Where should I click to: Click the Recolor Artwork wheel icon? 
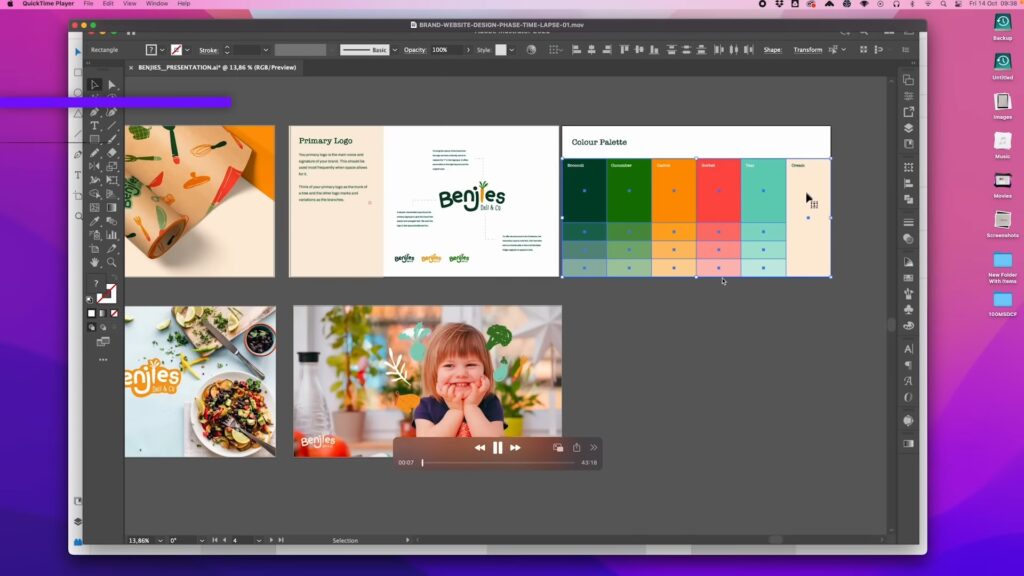[531, 50]
